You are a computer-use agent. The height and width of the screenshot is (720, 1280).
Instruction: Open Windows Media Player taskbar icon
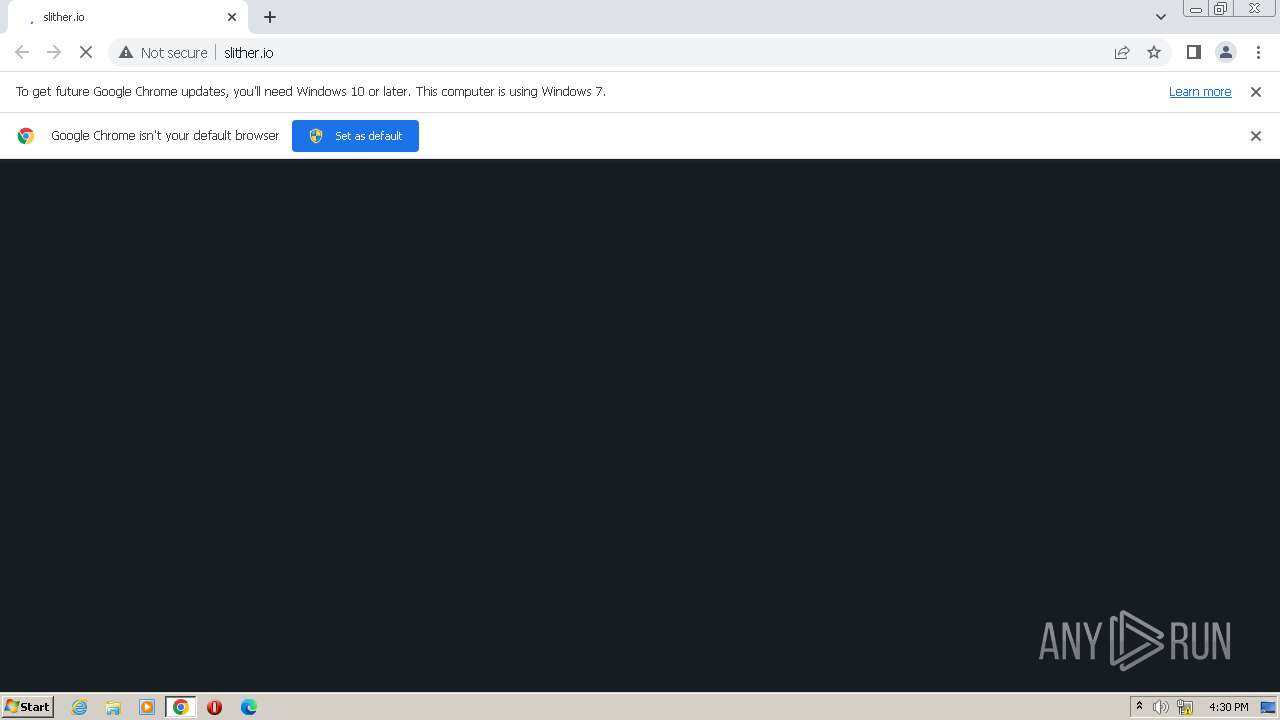(x=147, y=707)
